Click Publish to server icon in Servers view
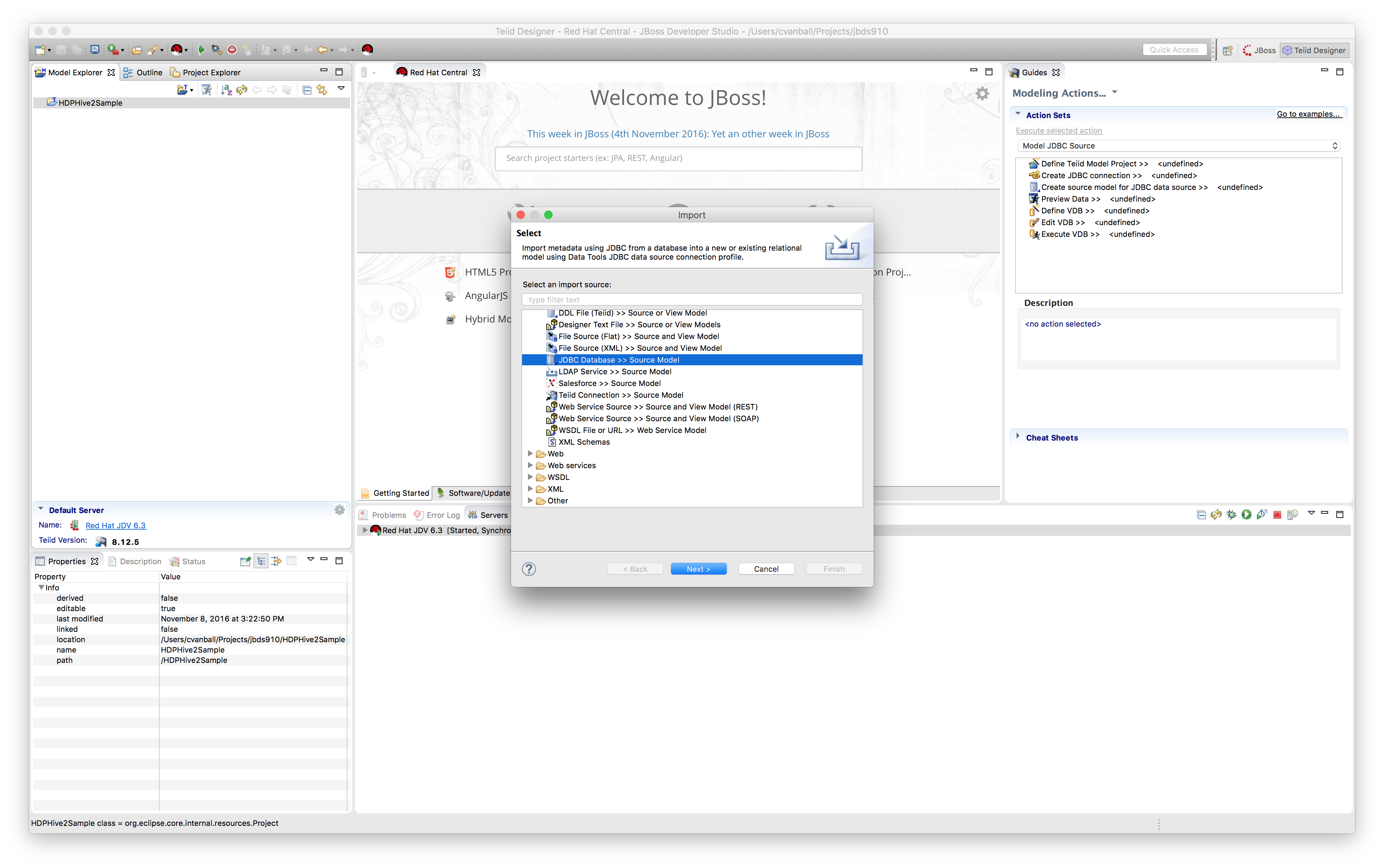 1292,514
